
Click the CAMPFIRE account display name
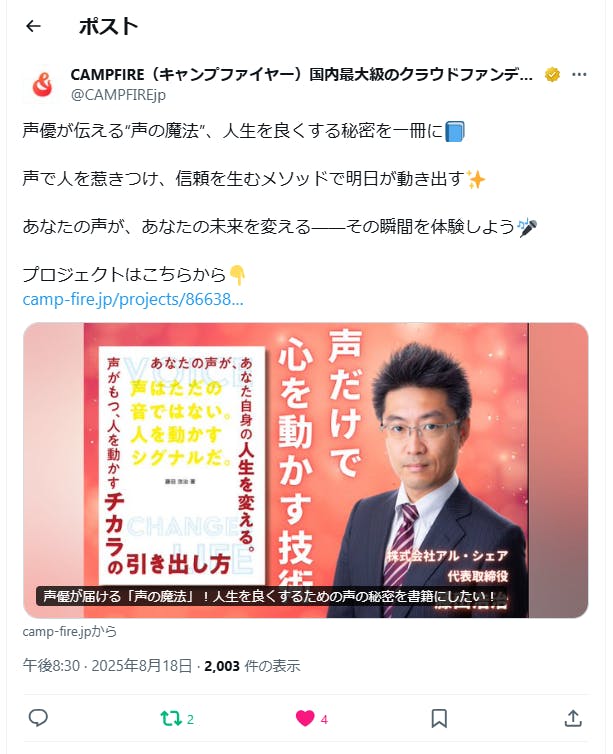301,75
